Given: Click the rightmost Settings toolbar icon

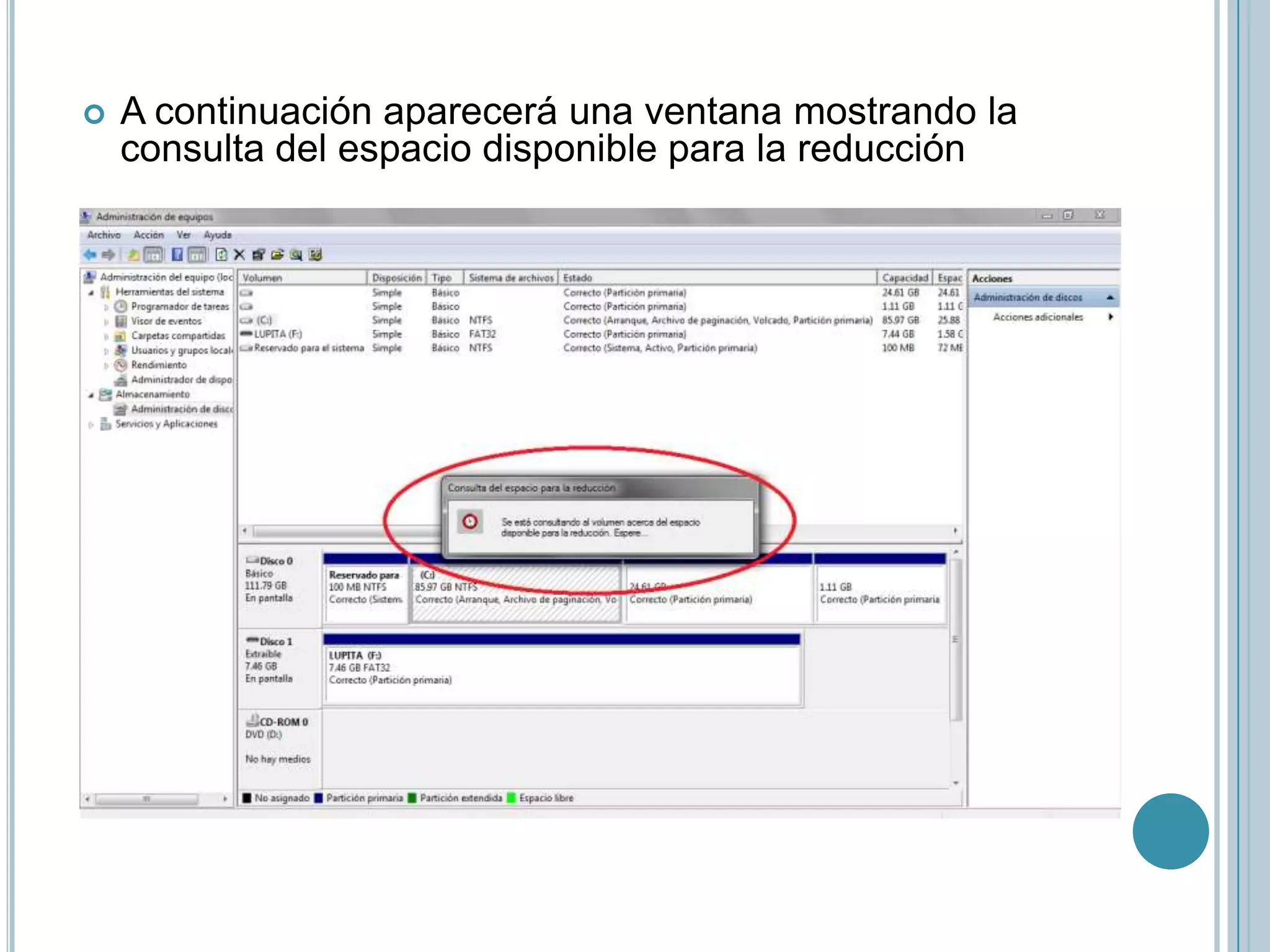Looking at the screenshot, I should click(316, 255).
